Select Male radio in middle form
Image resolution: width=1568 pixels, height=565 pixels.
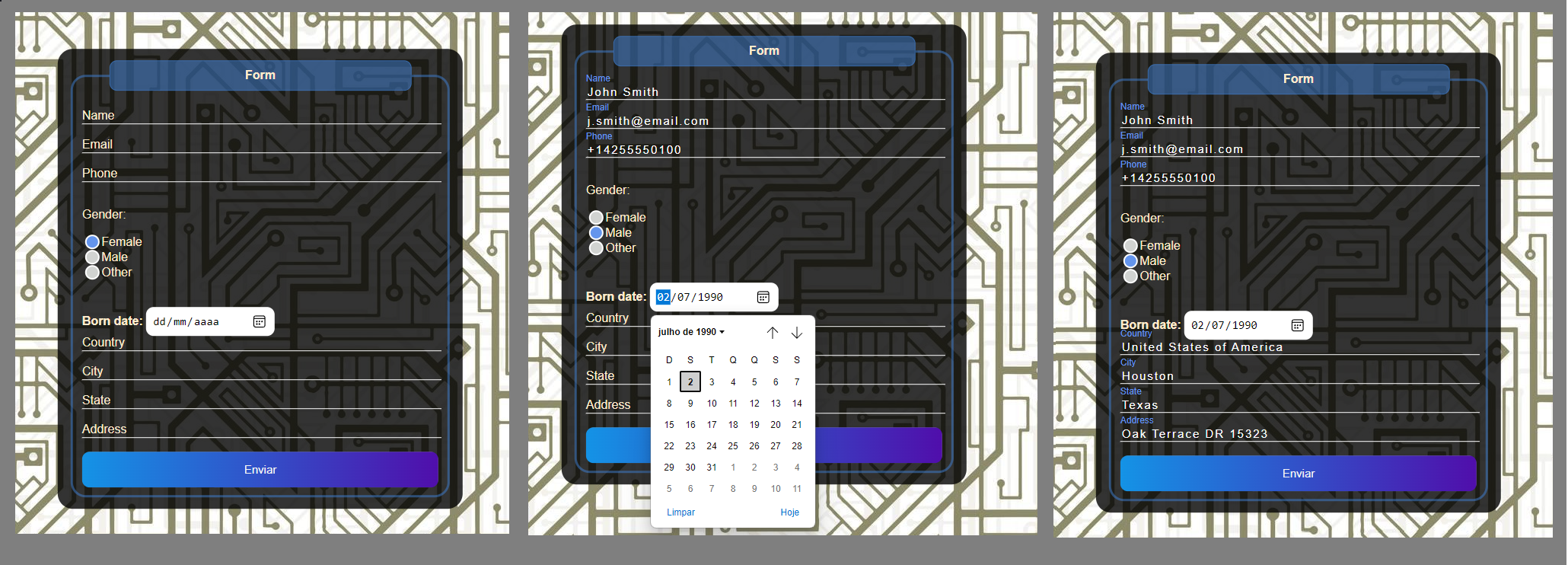(x=596, y=233)
